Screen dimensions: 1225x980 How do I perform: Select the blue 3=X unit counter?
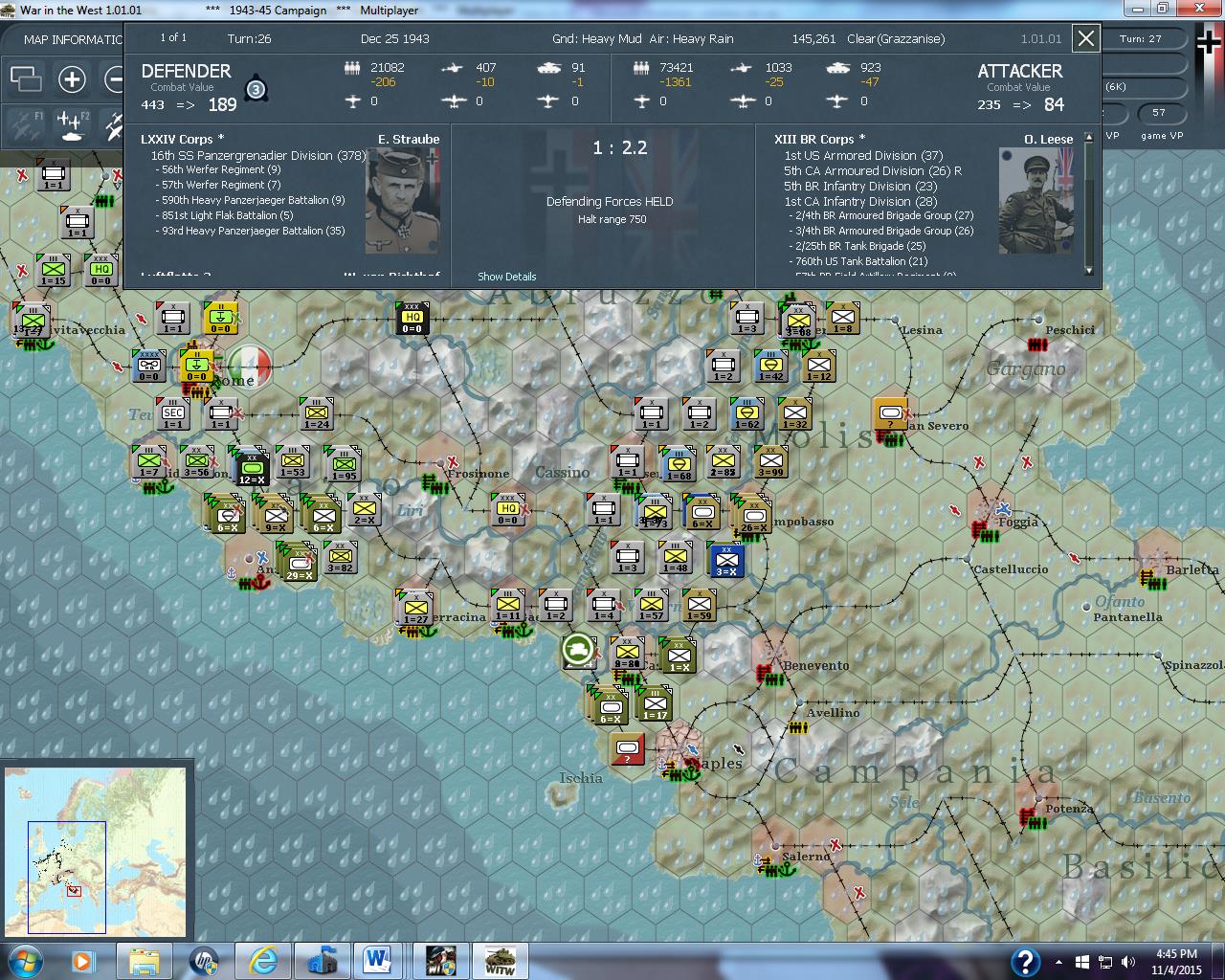click(x=725, y=560)
